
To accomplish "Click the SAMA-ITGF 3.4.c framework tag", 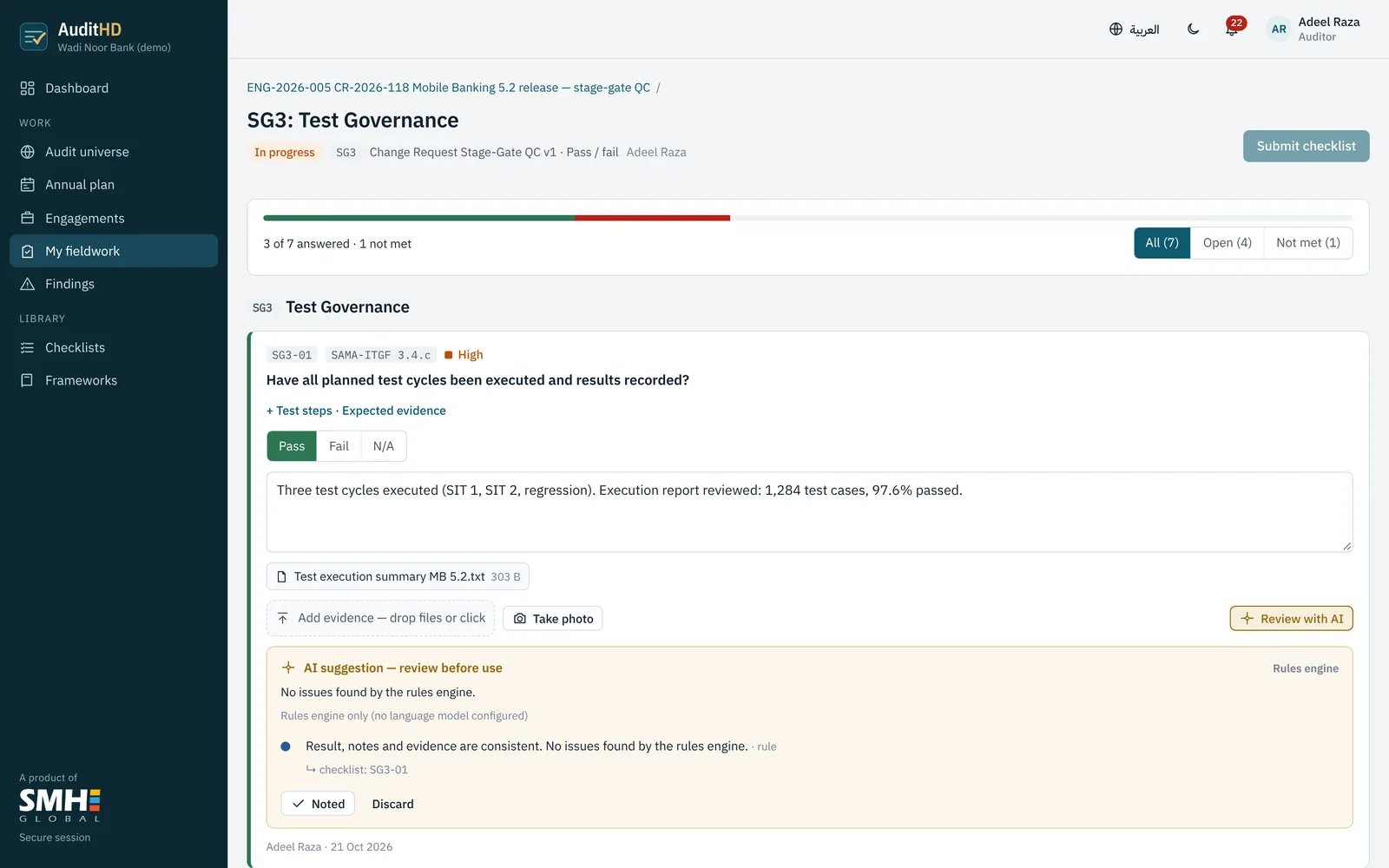I will [x=380, y=355].
